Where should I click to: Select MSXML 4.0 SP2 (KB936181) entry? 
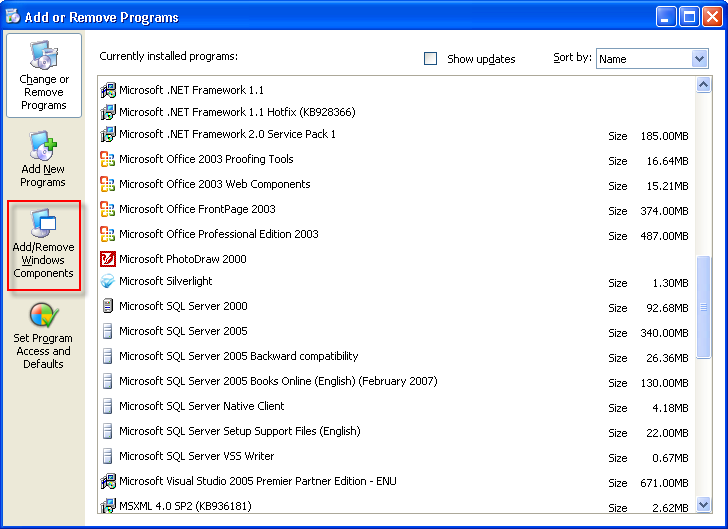(394, 505)
